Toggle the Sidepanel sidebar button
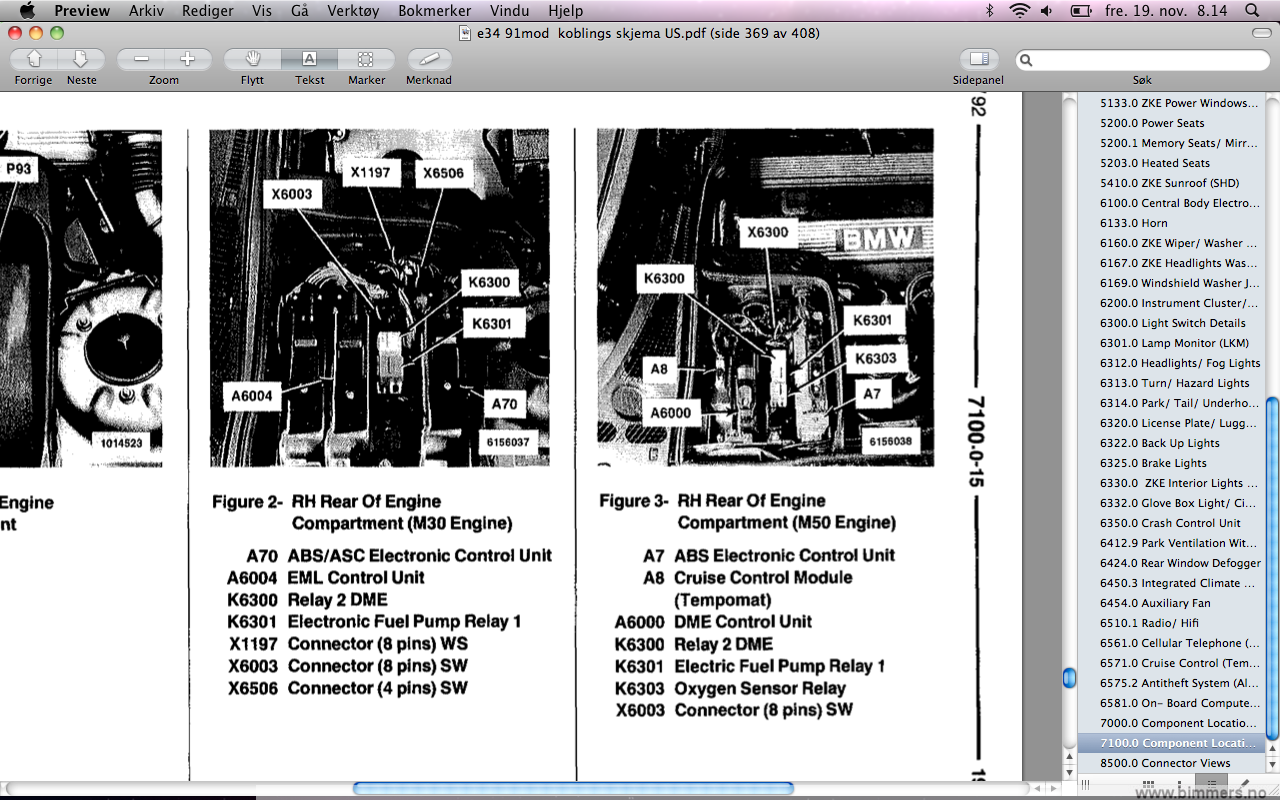Image resolution: width=1280 pixels, height=800 pixels. (x=979, y=60)
